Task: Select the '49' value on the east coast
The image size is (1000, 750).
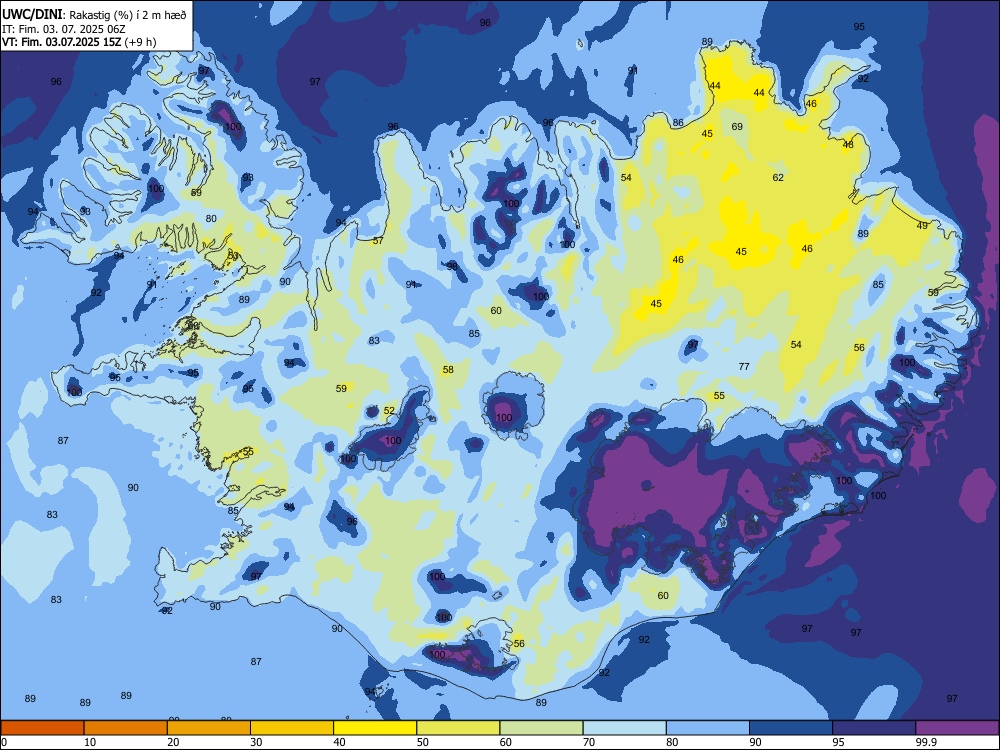Action: point(922,226)
